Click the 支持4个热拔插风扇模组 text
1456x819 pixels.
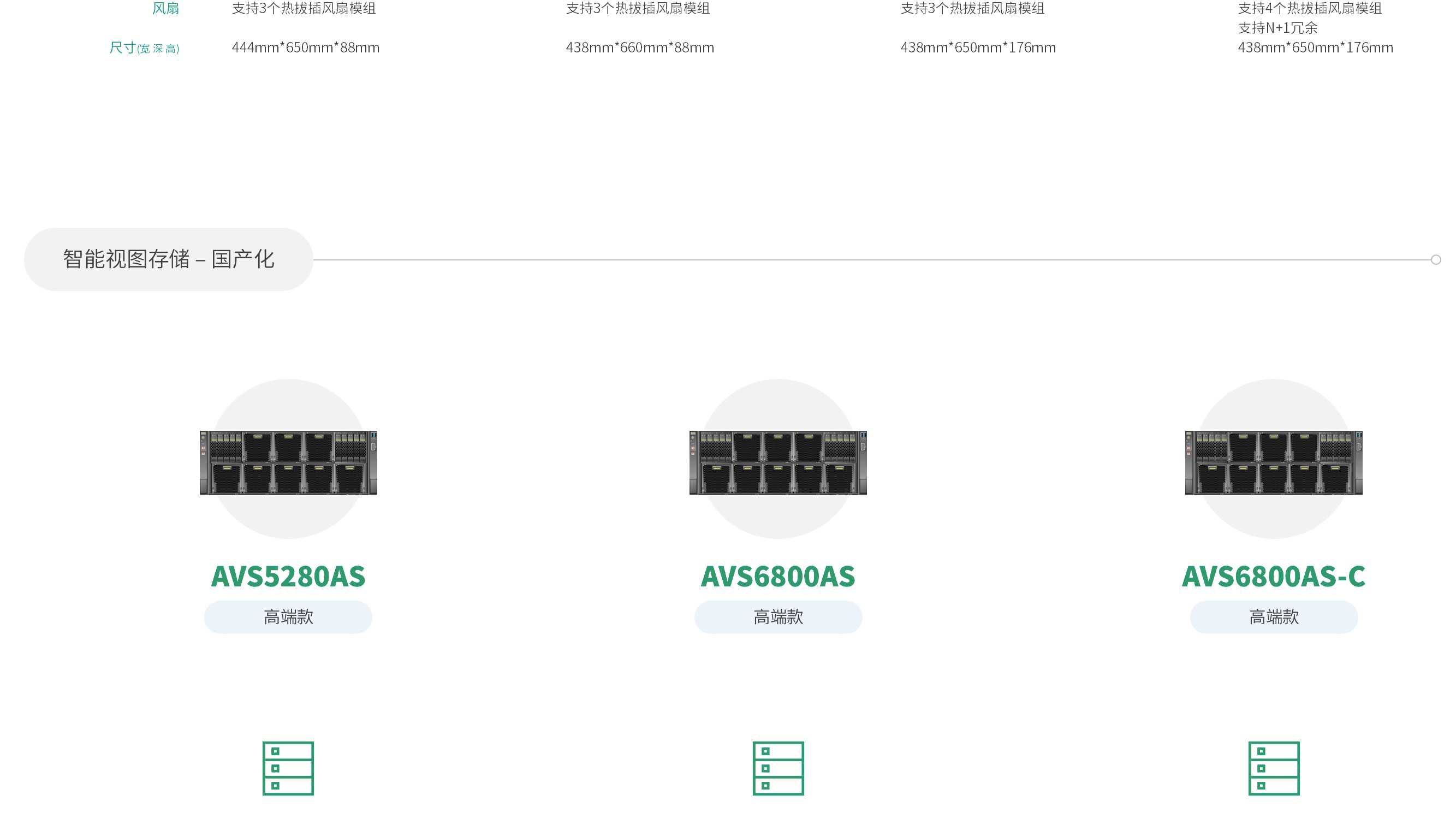1310,9
